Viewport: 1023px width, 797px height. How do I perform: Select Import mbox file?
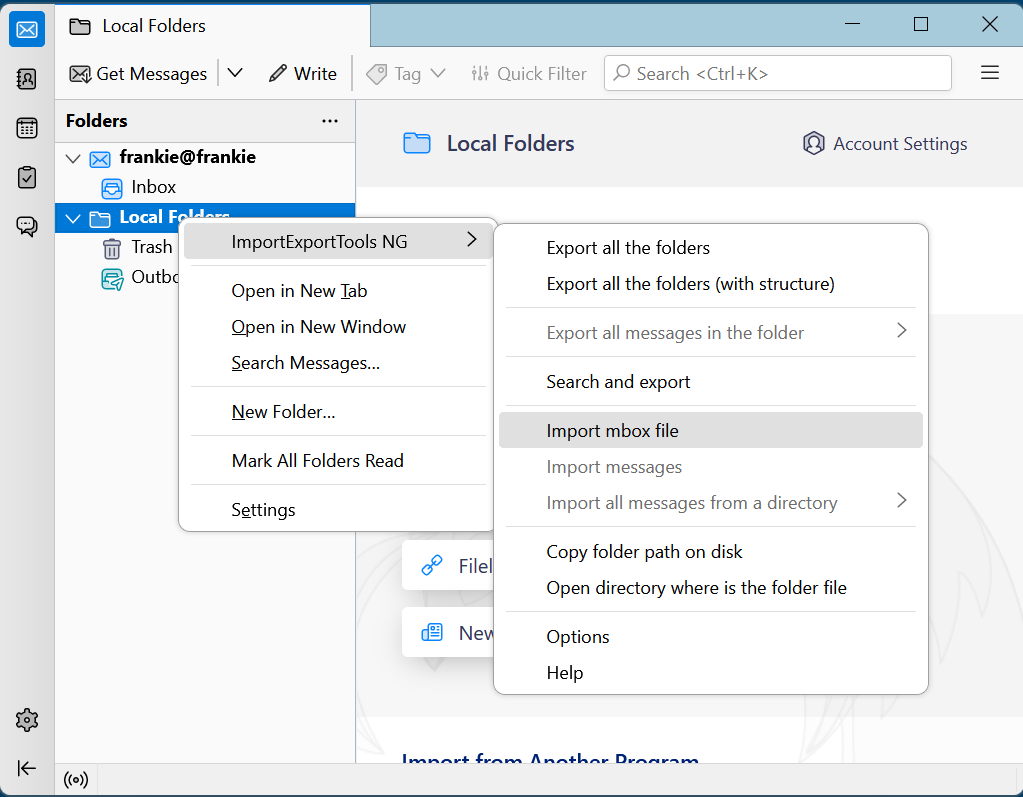(711, 430)
